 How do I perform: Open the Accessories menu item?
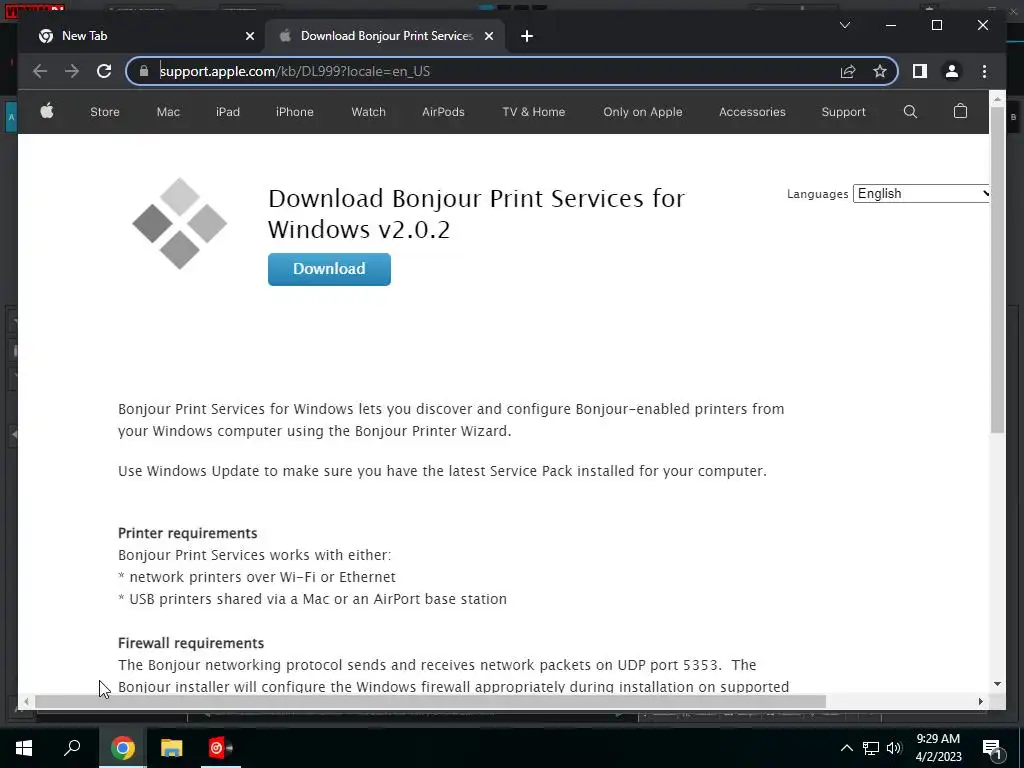point(752,112)
